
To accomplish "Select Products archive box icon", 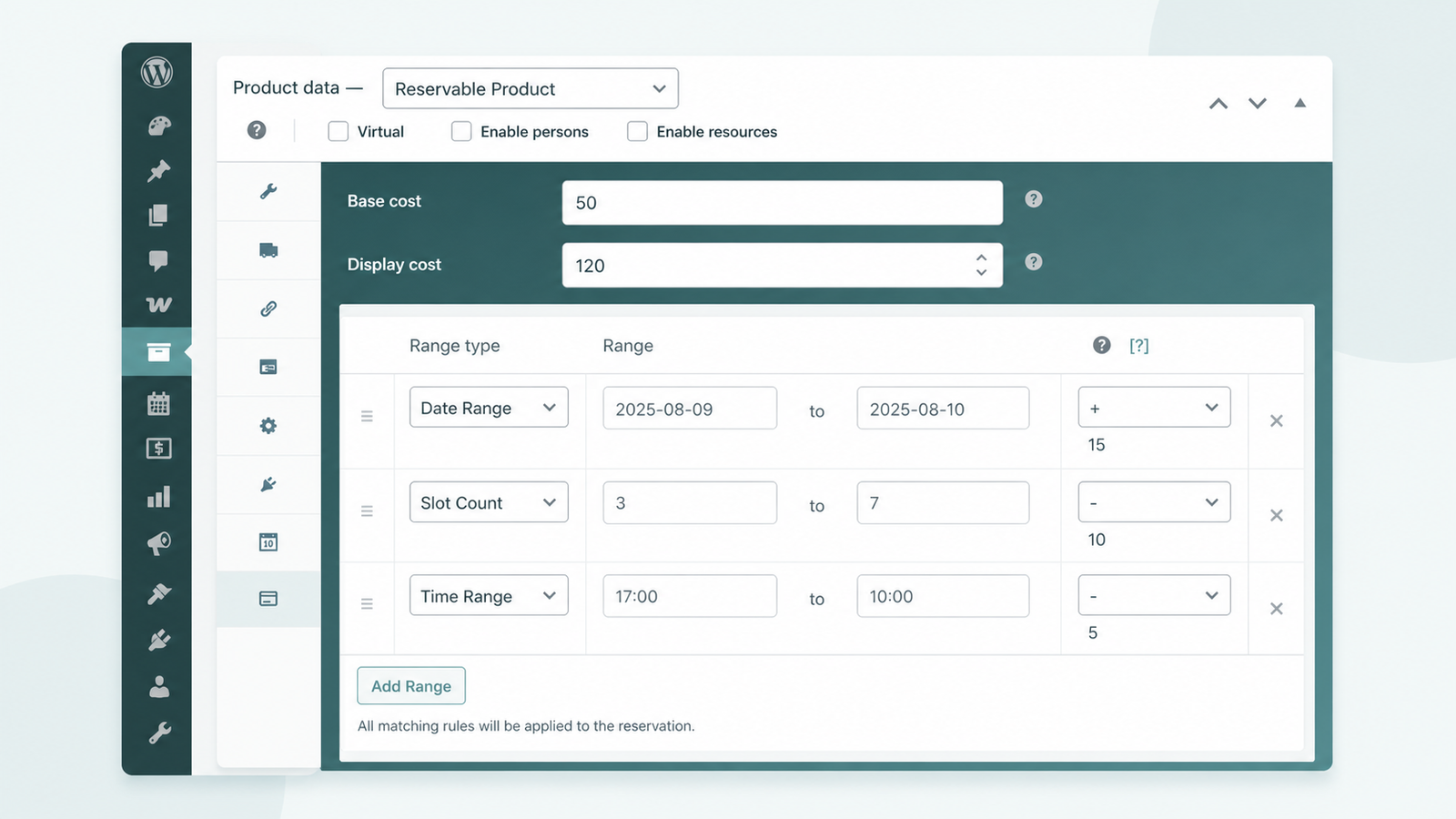I will click(158, 351).
